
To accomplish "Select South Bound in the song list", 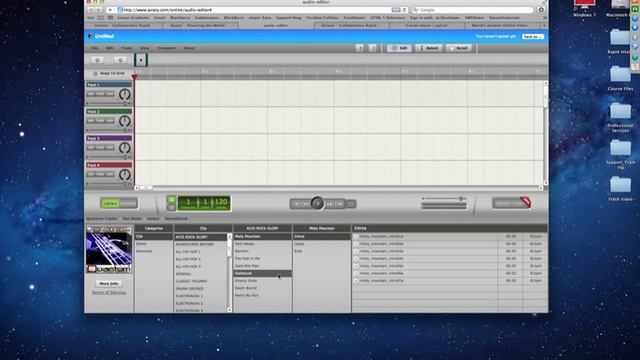I will click(246, 288).
